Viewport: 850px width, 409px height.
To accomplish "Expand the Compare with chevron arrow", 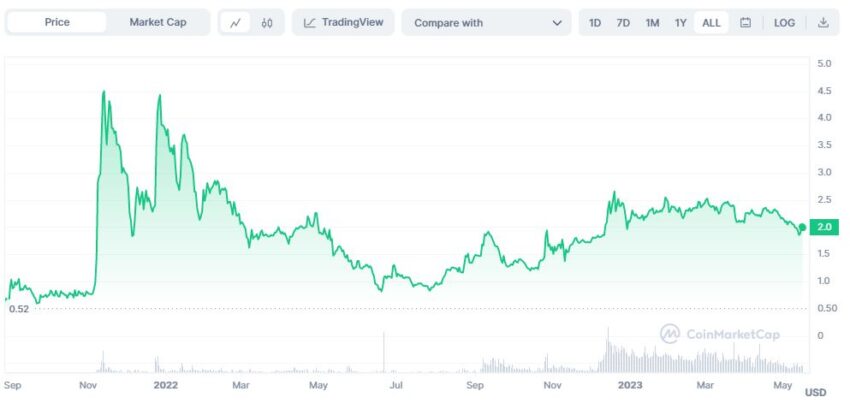I will coord(557,22).
